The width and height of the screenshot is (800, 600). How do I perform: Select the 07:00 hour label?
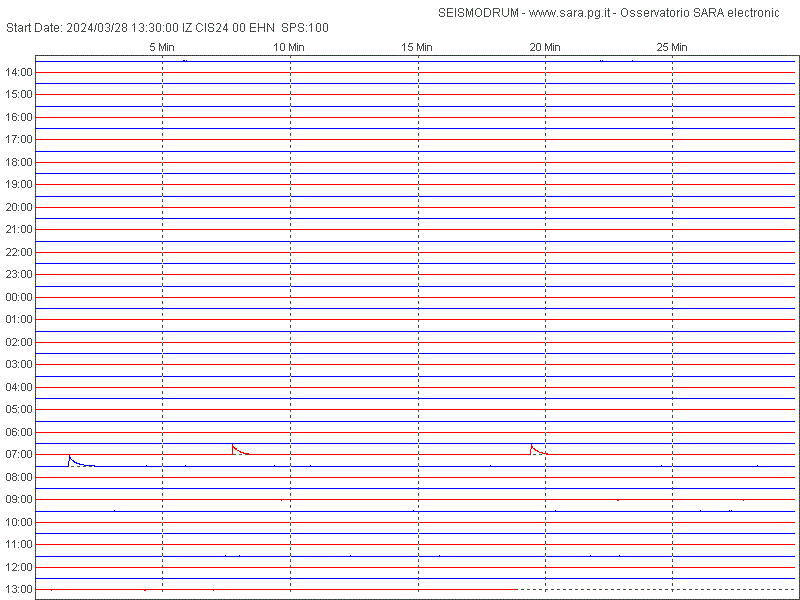[x=19, y=454]
